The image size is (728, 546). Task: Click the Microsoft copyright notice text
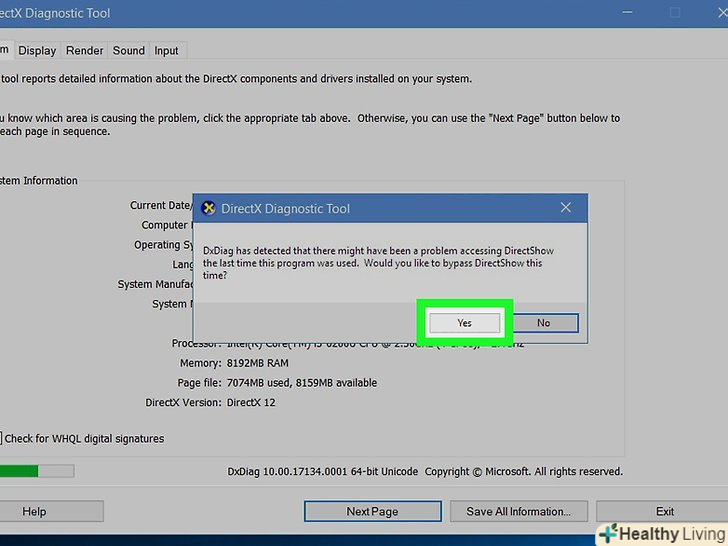click(524, 471)
